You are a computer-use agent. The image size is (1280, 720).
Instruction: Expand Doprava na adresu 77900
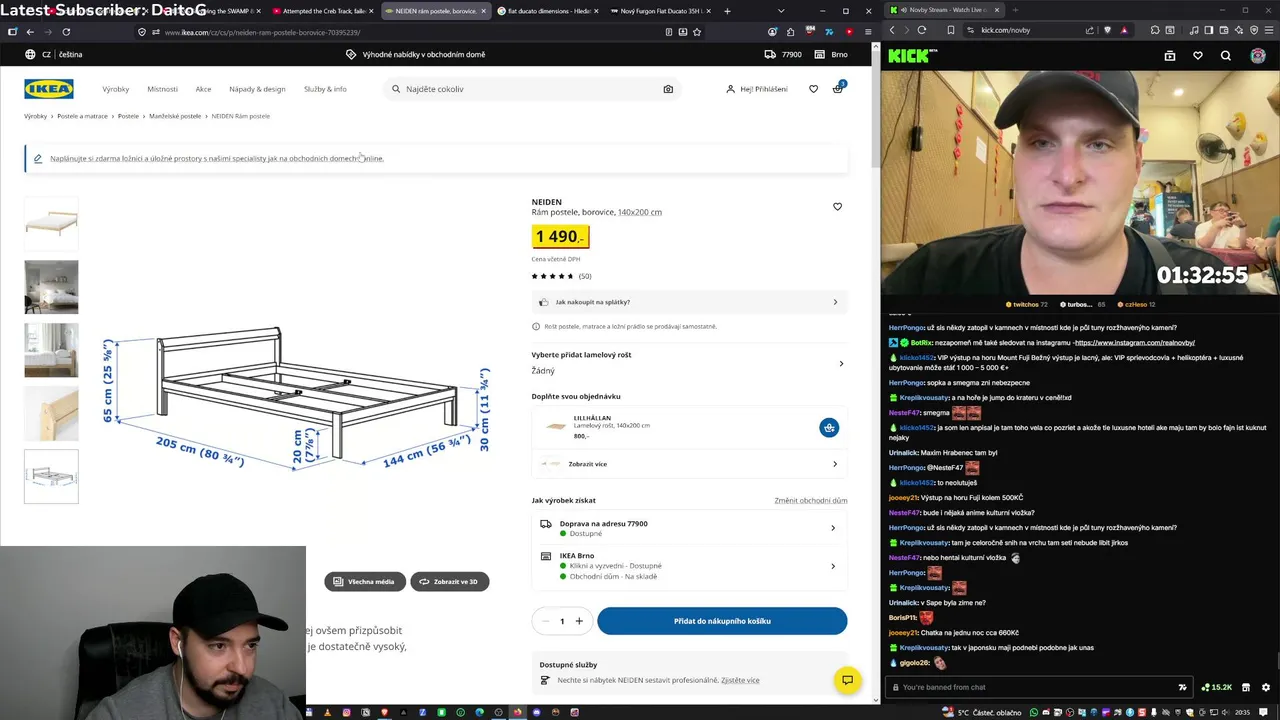click(689, 528)
